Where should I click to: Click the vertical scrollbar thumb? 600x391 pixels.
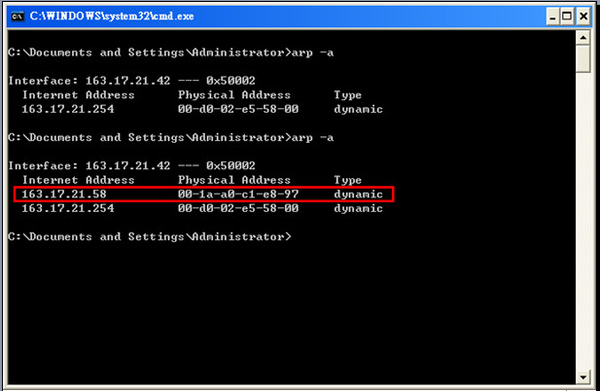point(583,59)
